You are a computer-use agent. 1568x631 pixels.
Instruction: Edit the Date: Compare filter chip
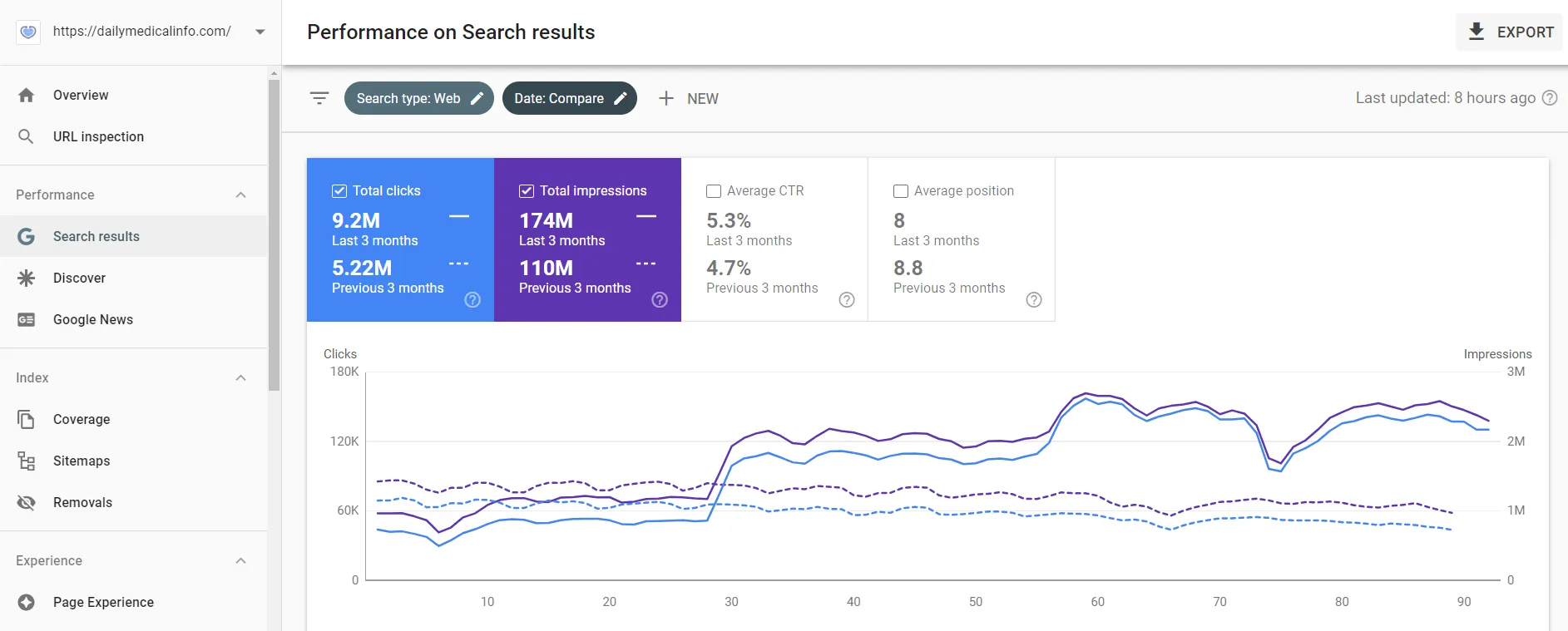tap(570, 98)
